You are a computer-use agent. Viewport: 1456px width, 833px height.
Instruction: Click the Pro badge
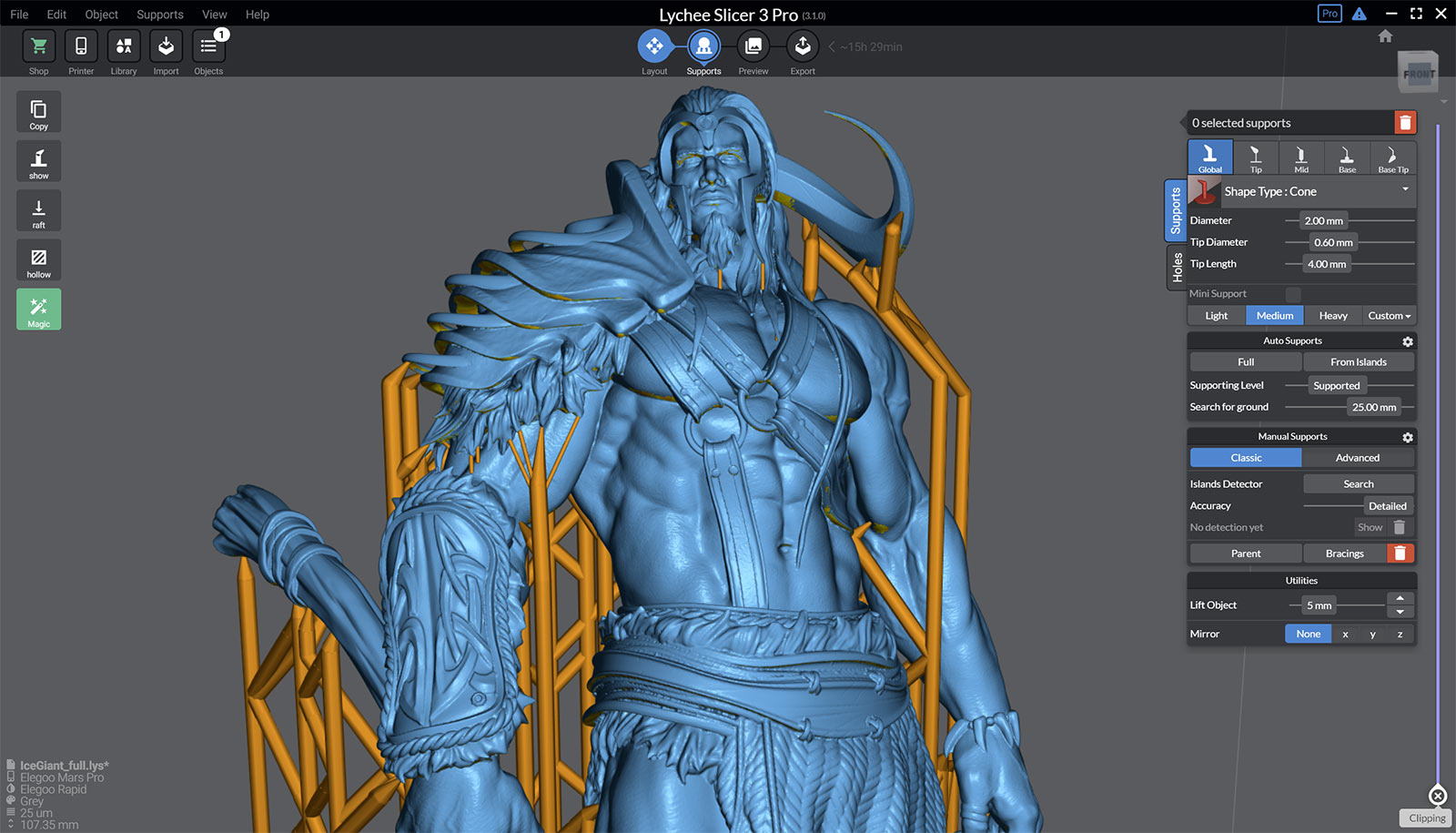[x=1330, y=14]
